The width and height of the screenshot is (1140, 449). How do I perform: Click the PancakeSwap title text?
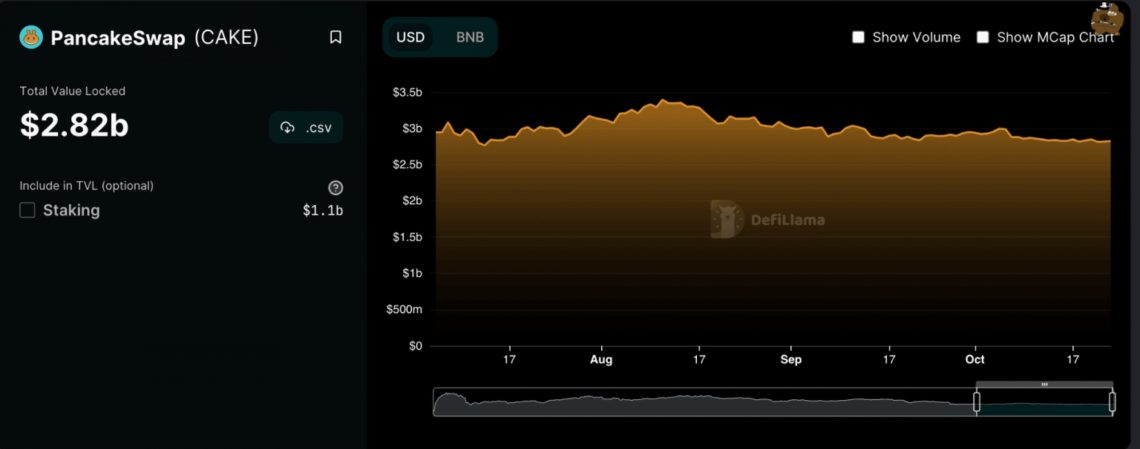[x=118, y=38]
